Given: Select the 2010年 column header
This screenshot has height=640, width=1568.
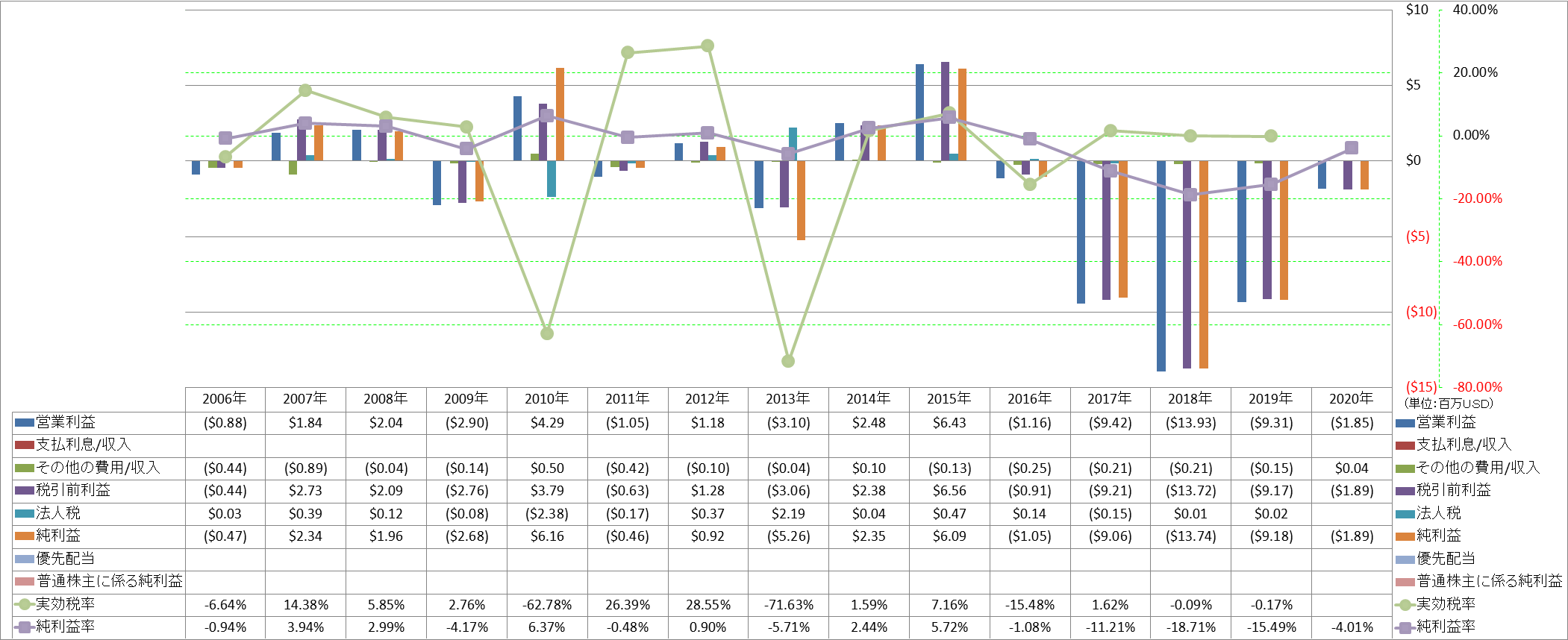Looking at the screenshot, I should pyautogui.click(x=547, y=399).
